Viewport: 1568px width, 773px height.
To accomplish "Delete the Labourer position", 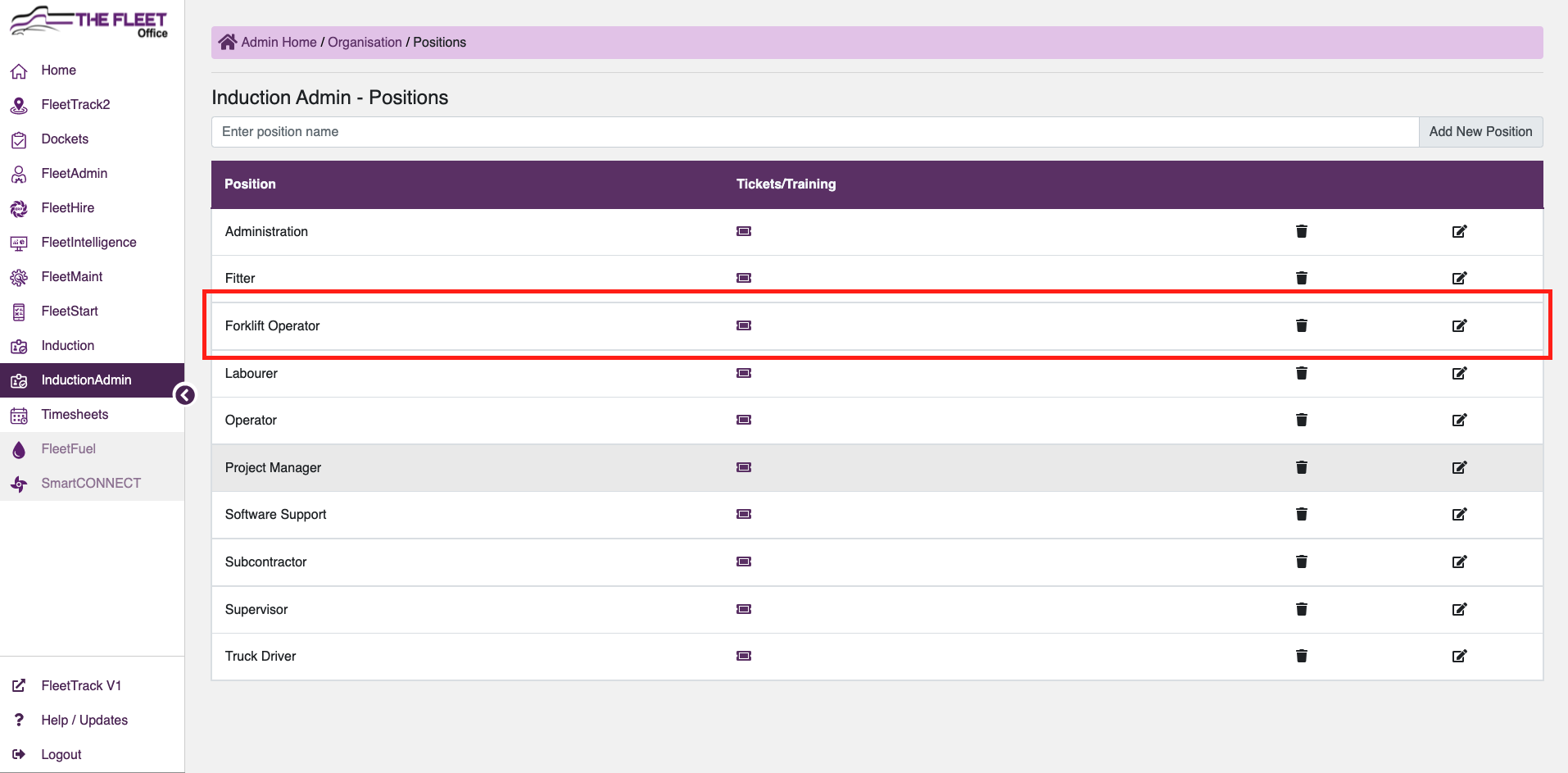I will point(1301,373).
